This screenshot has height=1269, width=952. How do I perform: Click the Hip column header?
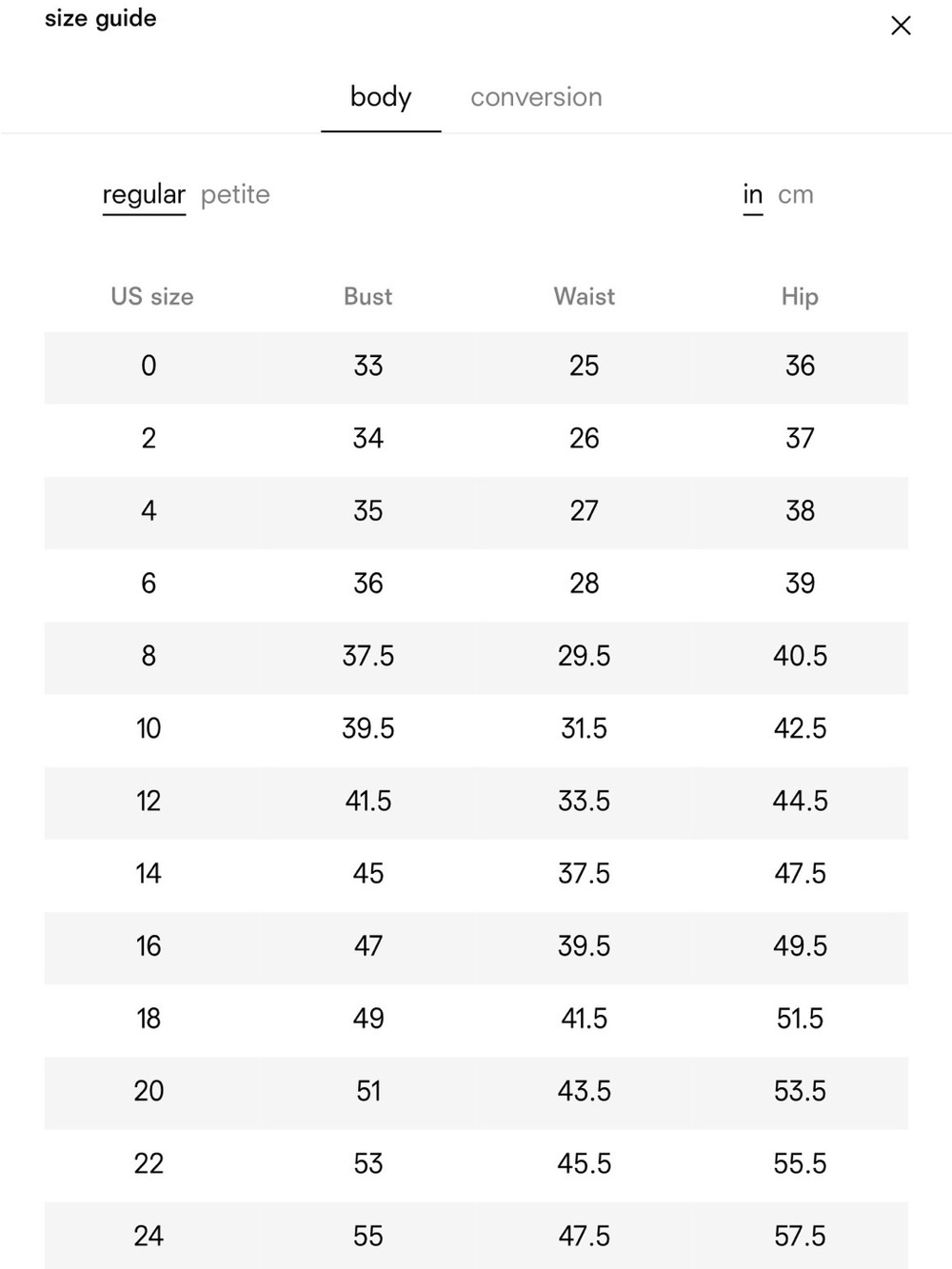click(800, 297)
